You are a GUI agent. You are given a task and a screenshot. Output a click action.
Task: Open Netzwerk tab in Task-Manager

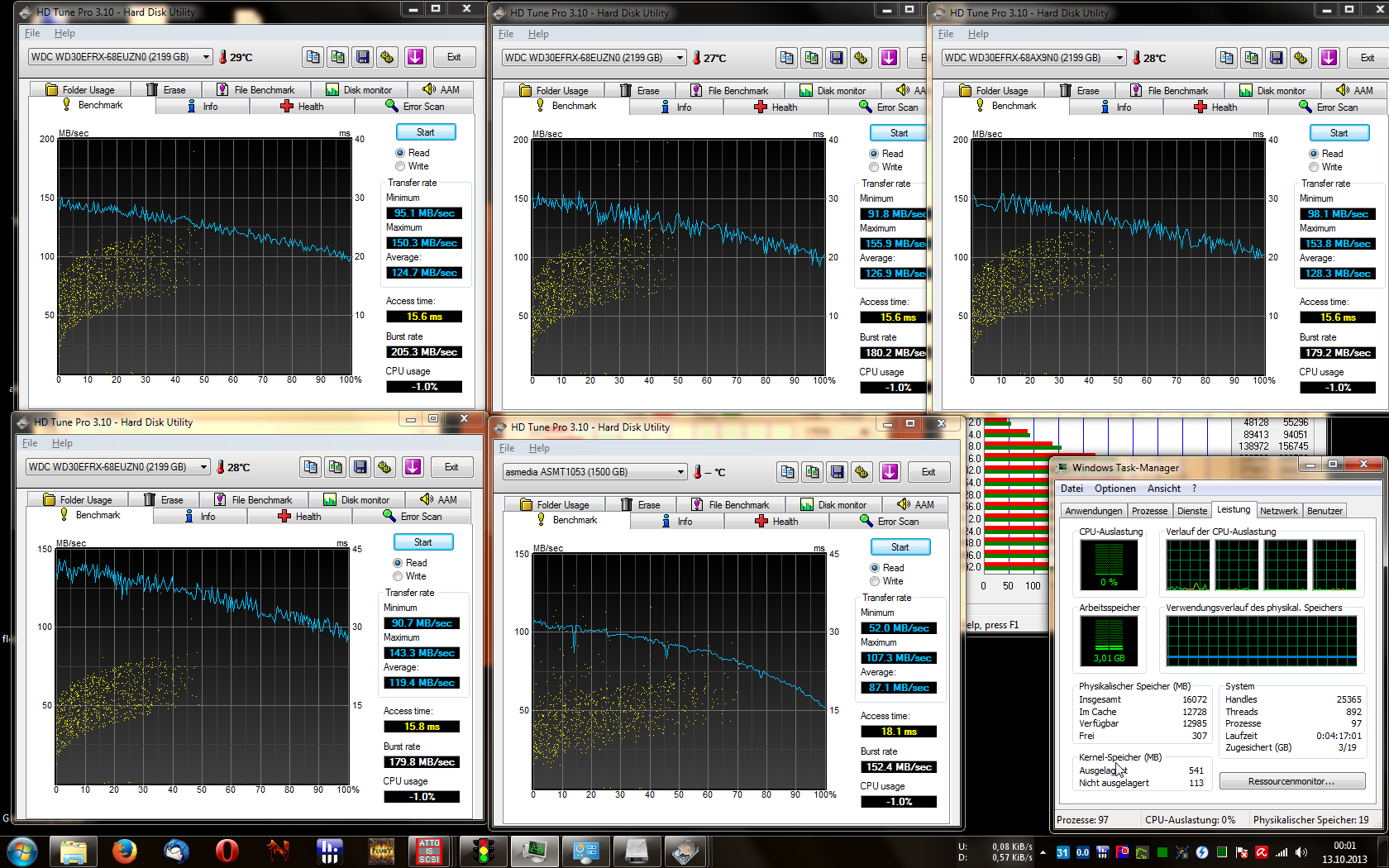[x=1278, y=511]
